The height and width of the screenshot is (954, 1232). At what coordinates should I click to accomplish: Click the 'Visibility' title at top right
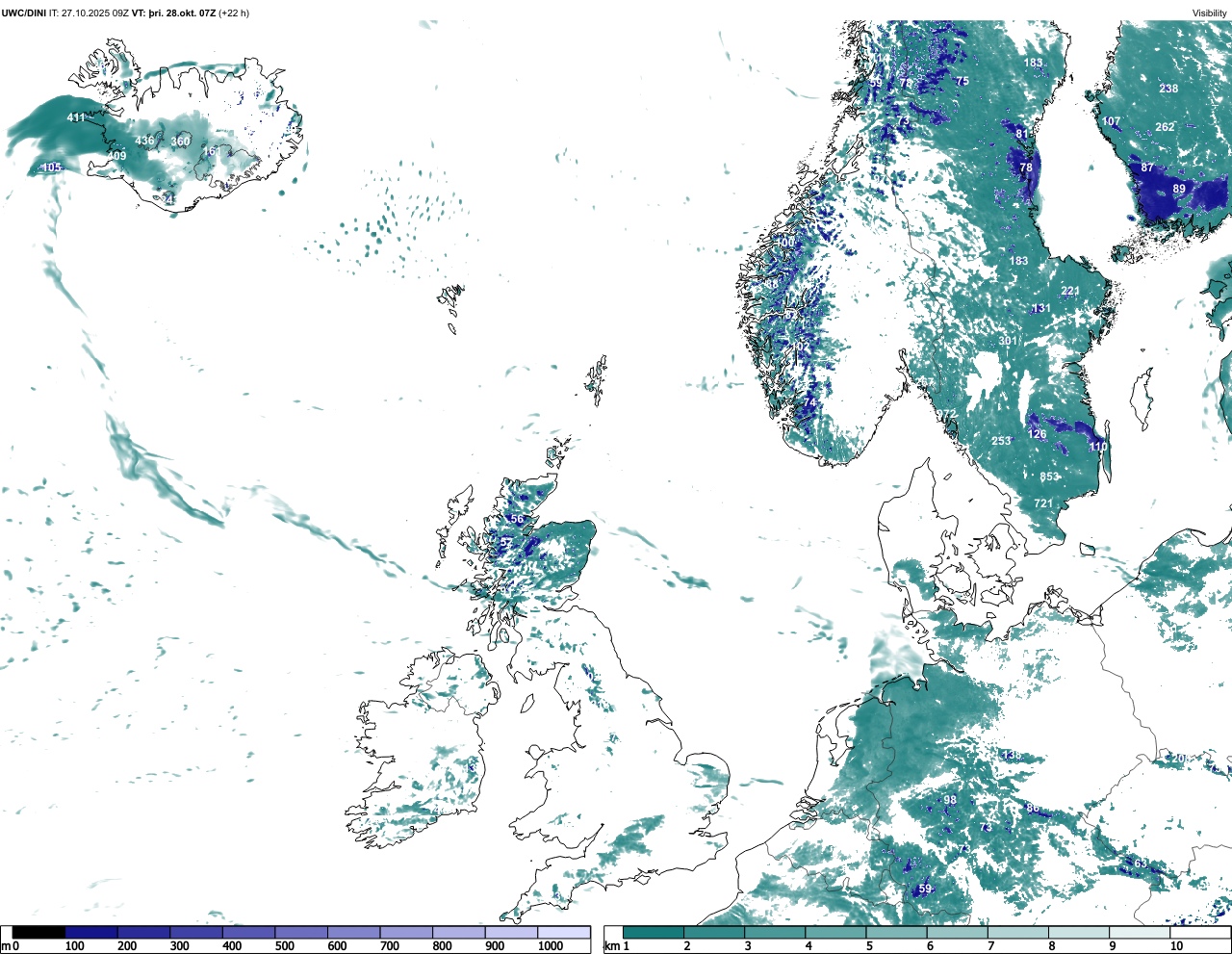(1210, 13)
